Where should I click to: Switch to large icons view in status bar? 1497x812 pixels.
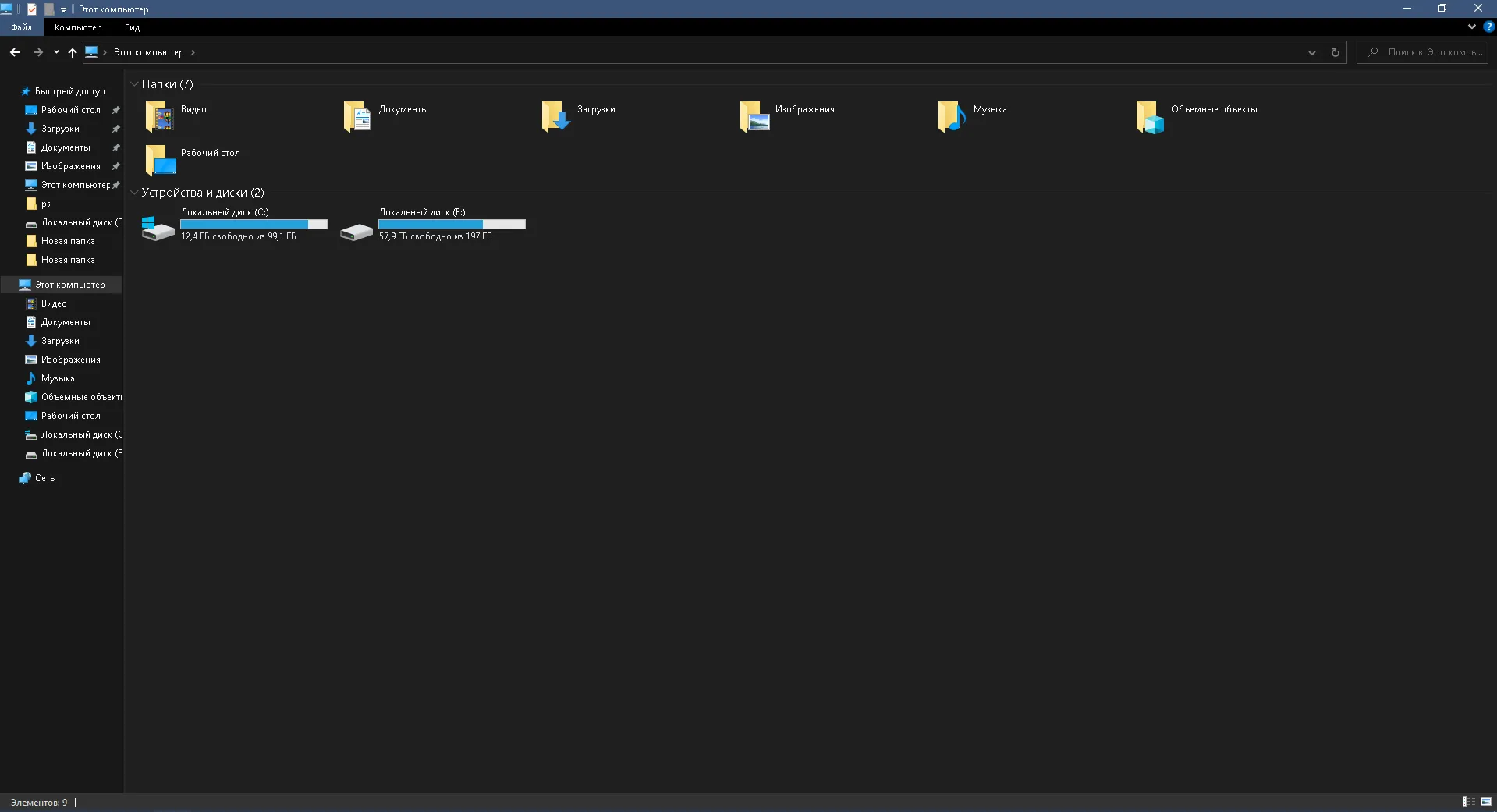point(1486,802)
